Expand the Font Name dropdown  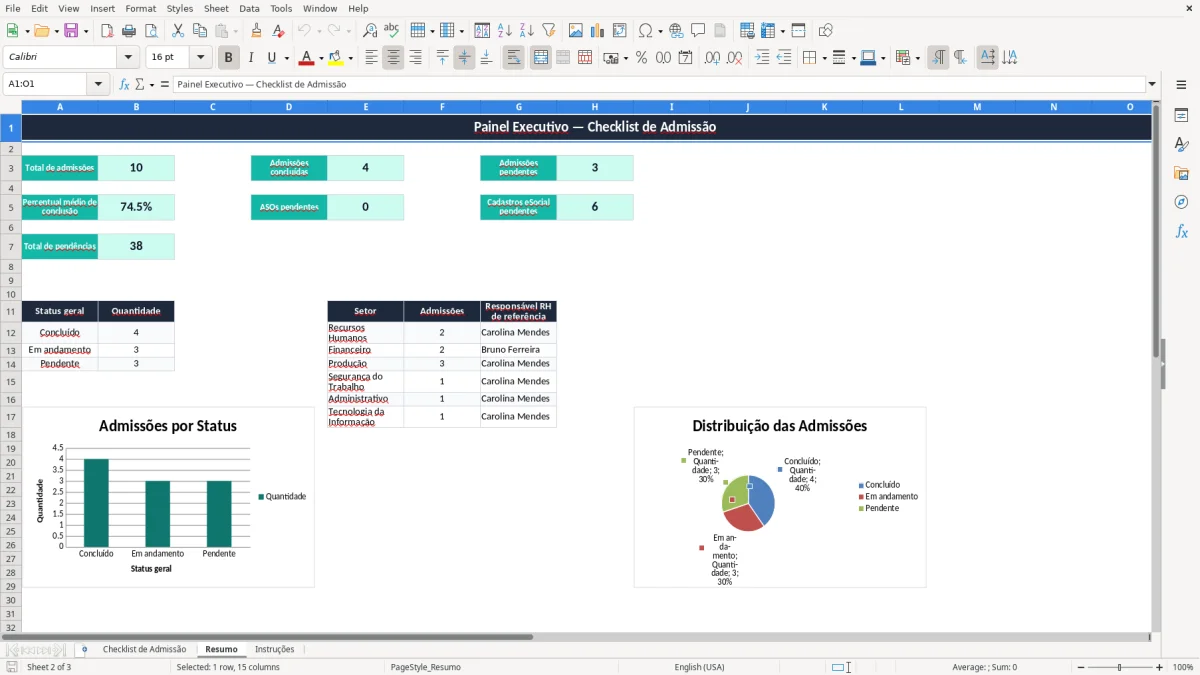tap(128, 58)
